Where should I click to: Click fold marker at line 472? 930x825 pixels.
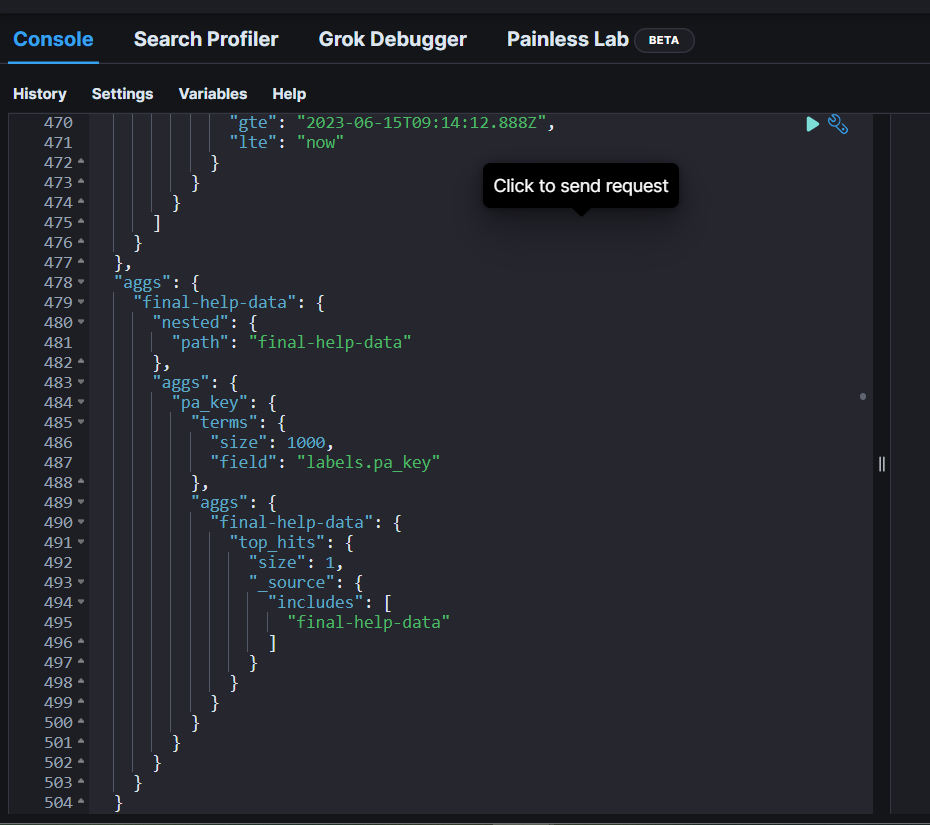[81, 161]
